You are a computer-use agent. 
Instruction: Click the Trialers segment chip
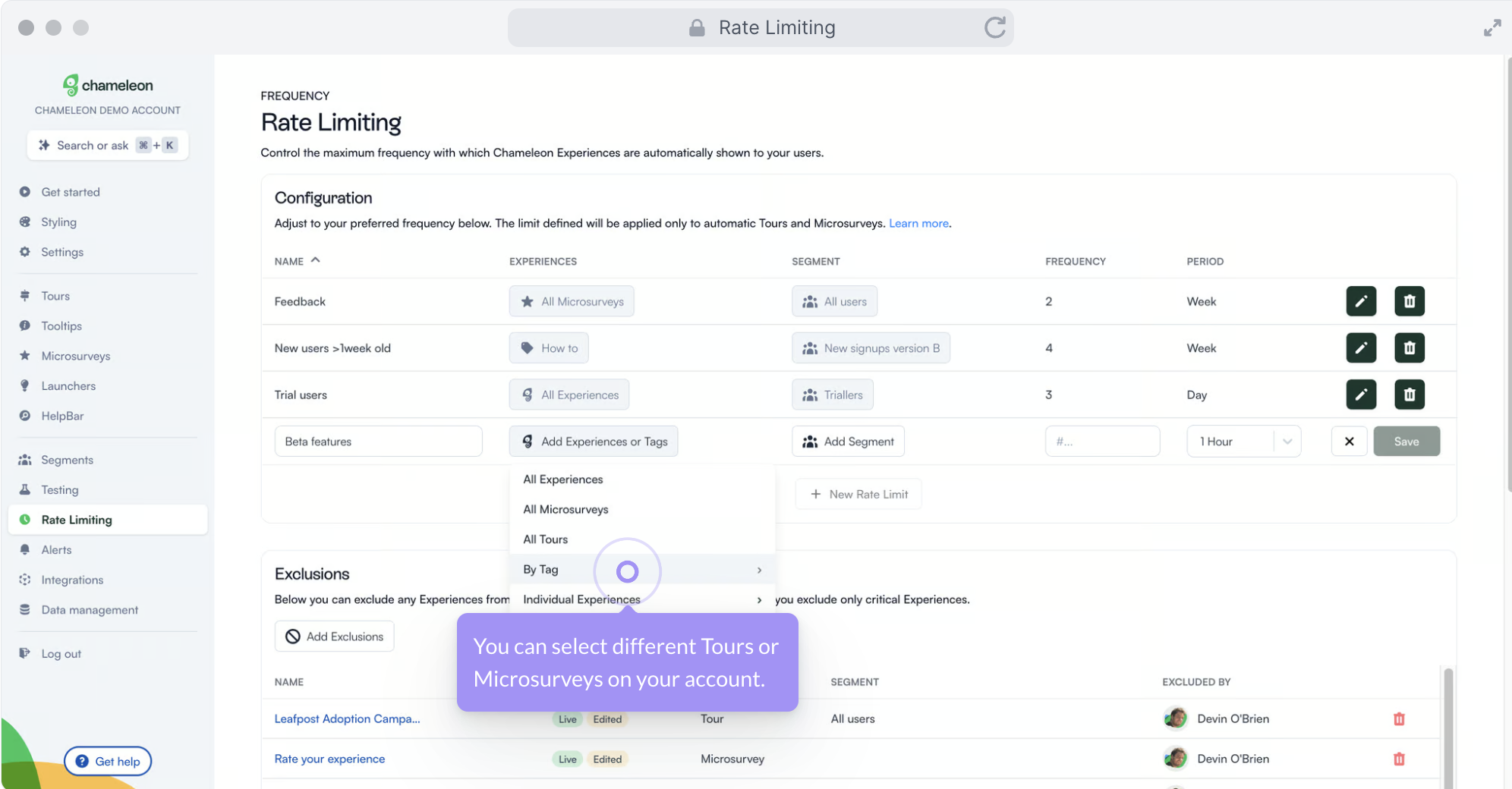(x=833, y=394)
